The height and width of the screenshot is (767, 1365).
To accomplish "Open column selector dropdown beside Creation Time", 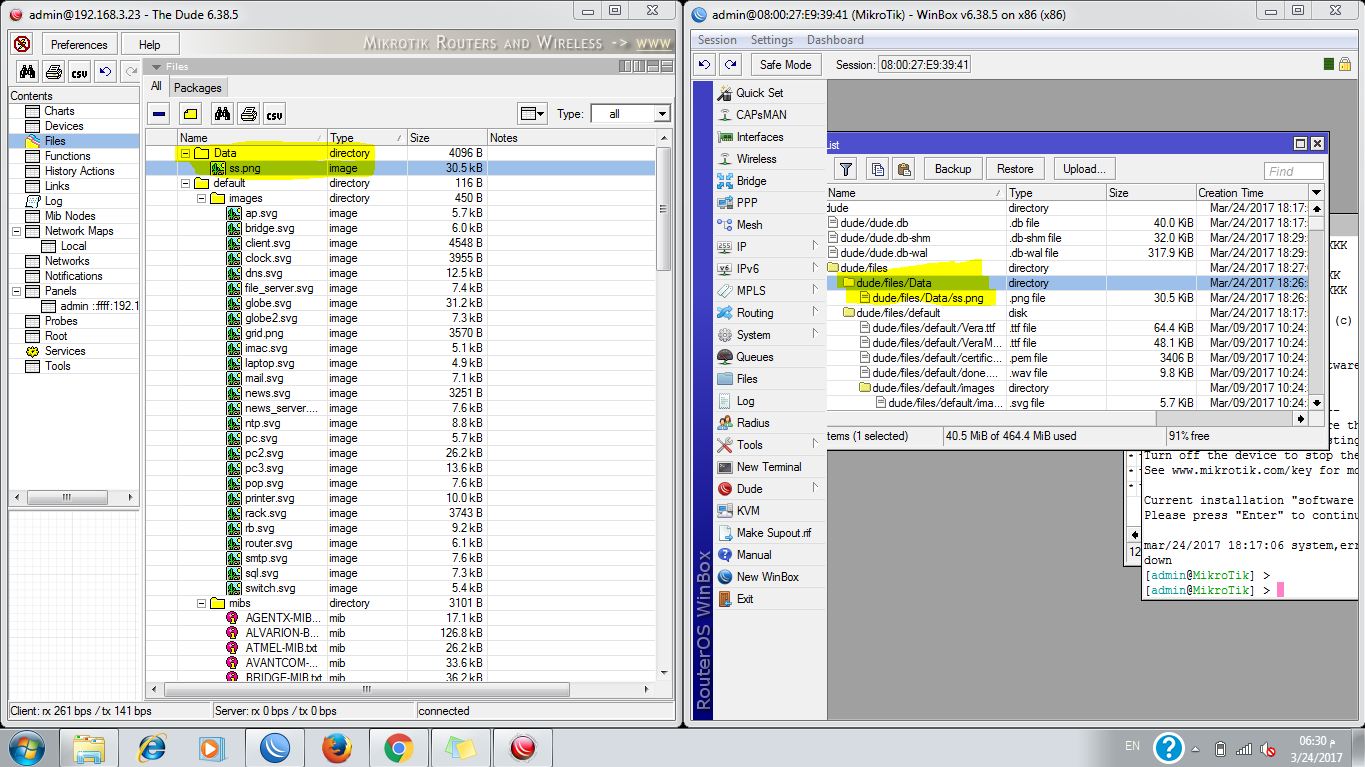I will point(1316,192).
